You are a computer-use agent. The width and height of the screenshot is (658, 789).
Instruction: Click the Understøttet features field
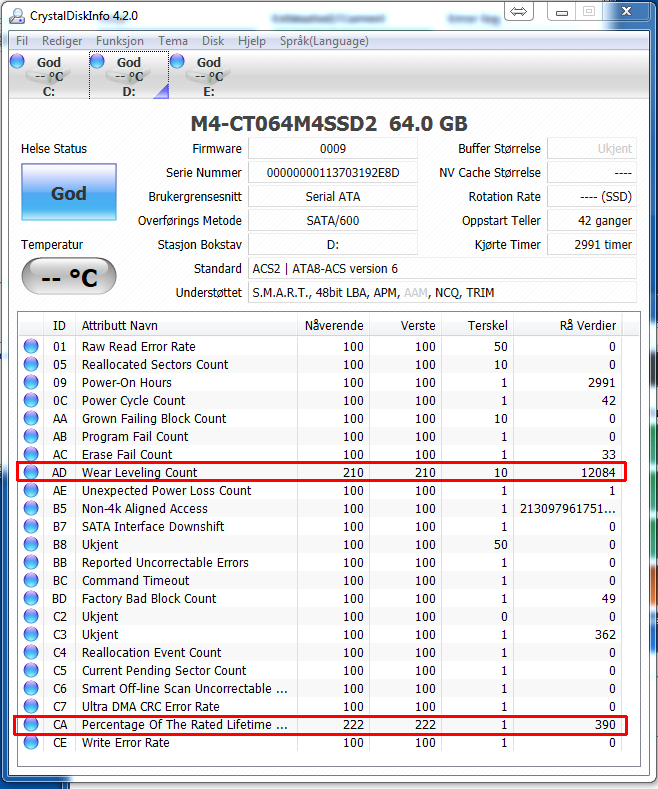(x=443, y=292)
